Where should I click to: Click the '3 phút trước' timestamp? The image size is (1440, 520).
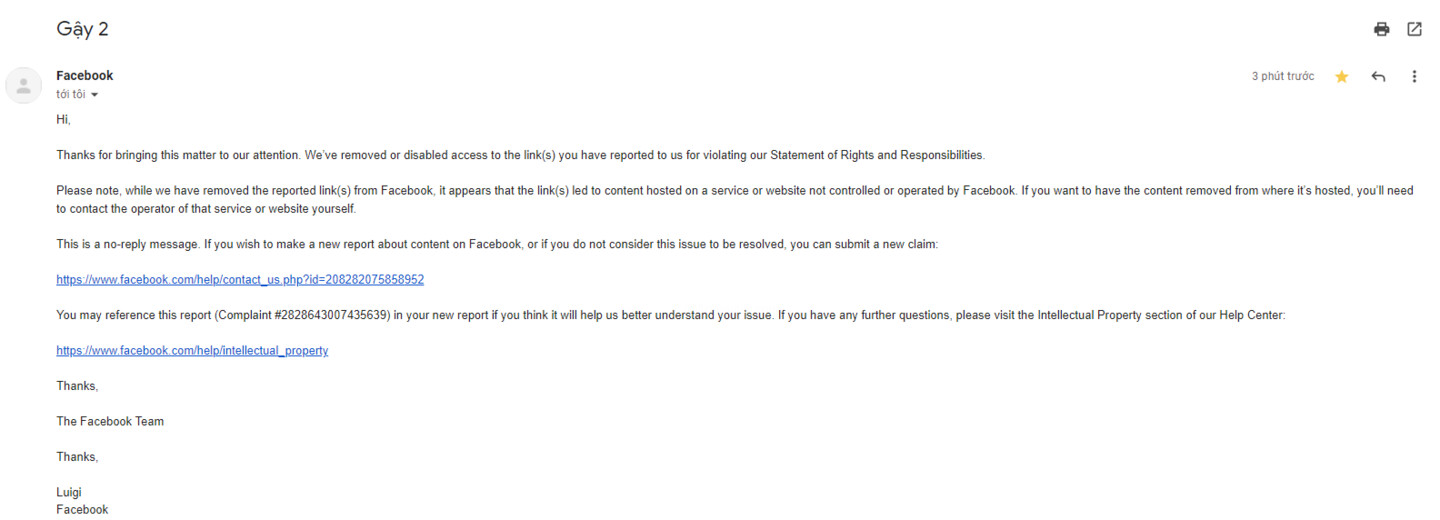[1283, 77]
